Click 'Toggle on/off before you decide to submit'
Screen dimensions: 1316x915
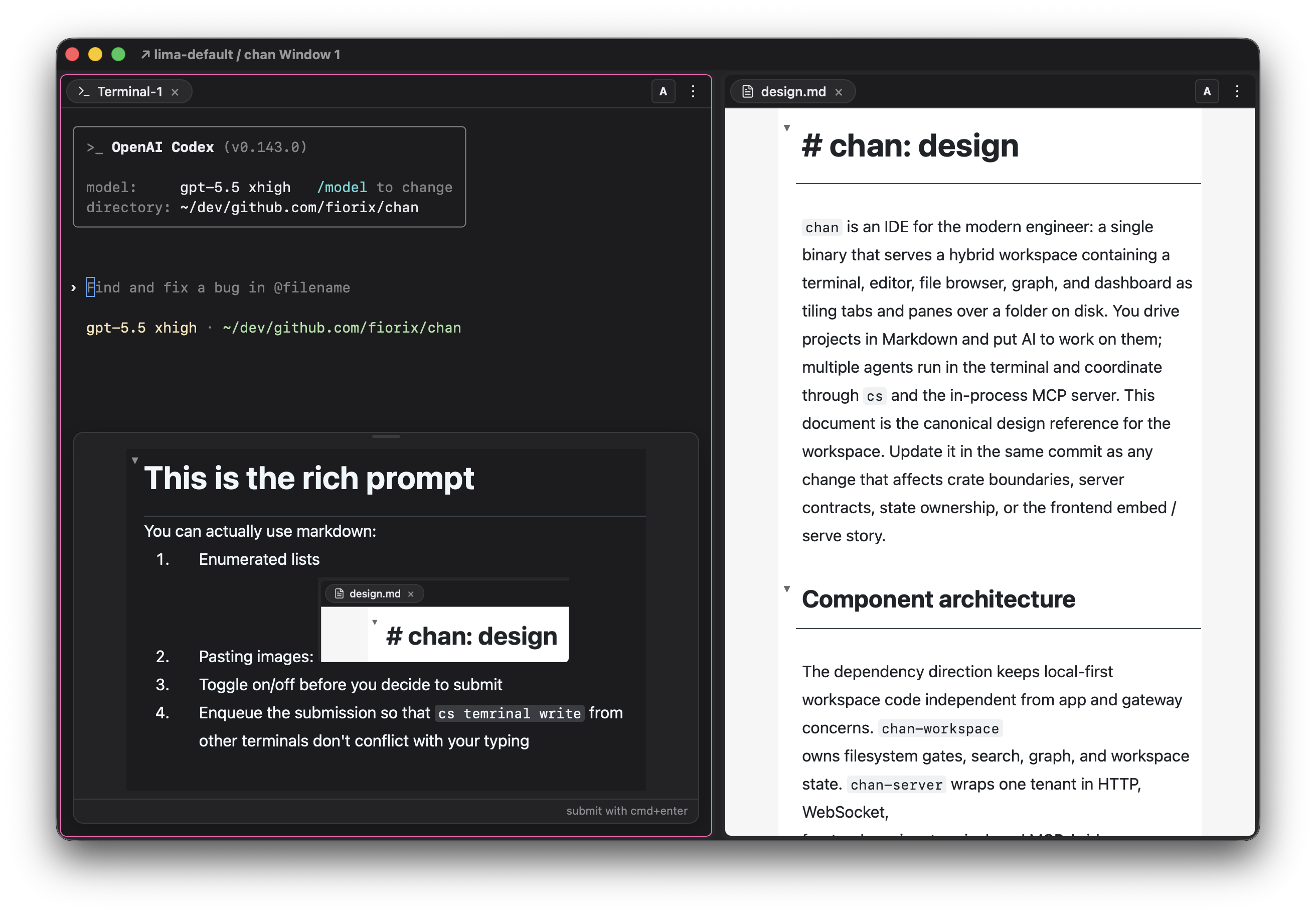(x=350, y=685)
